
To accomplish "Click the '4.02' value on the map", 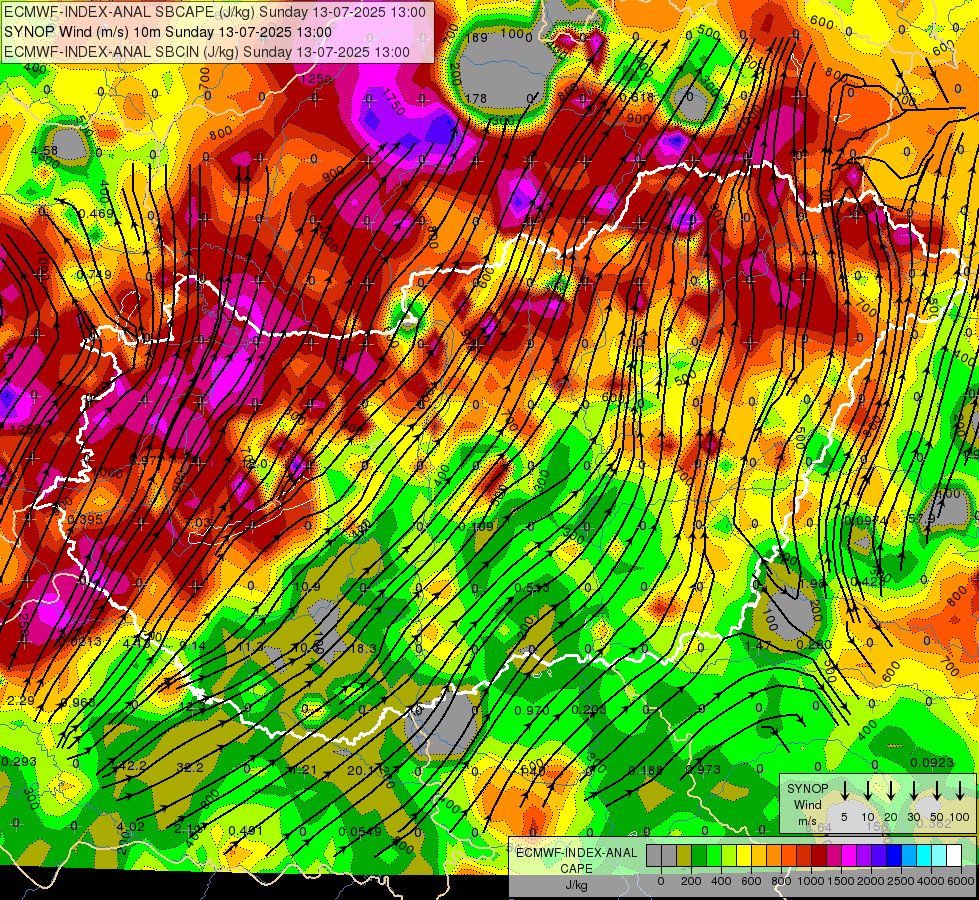I will (x=130, y=827).
